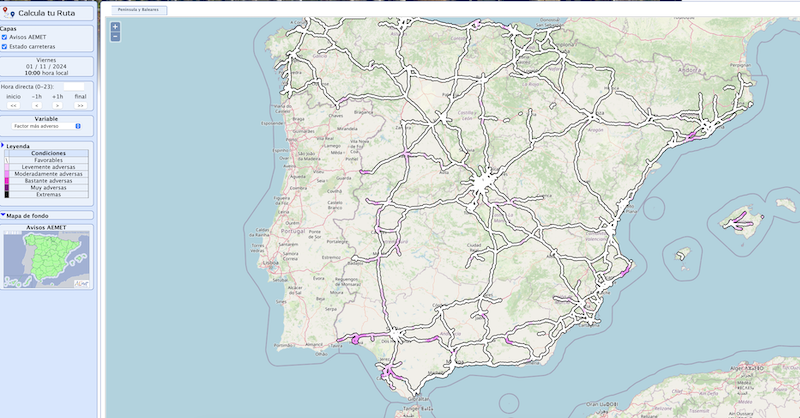This screenshot has height=418, width=800.
Task: Click the Calcula tu Ruta pin icon
Action: point(11,15)
